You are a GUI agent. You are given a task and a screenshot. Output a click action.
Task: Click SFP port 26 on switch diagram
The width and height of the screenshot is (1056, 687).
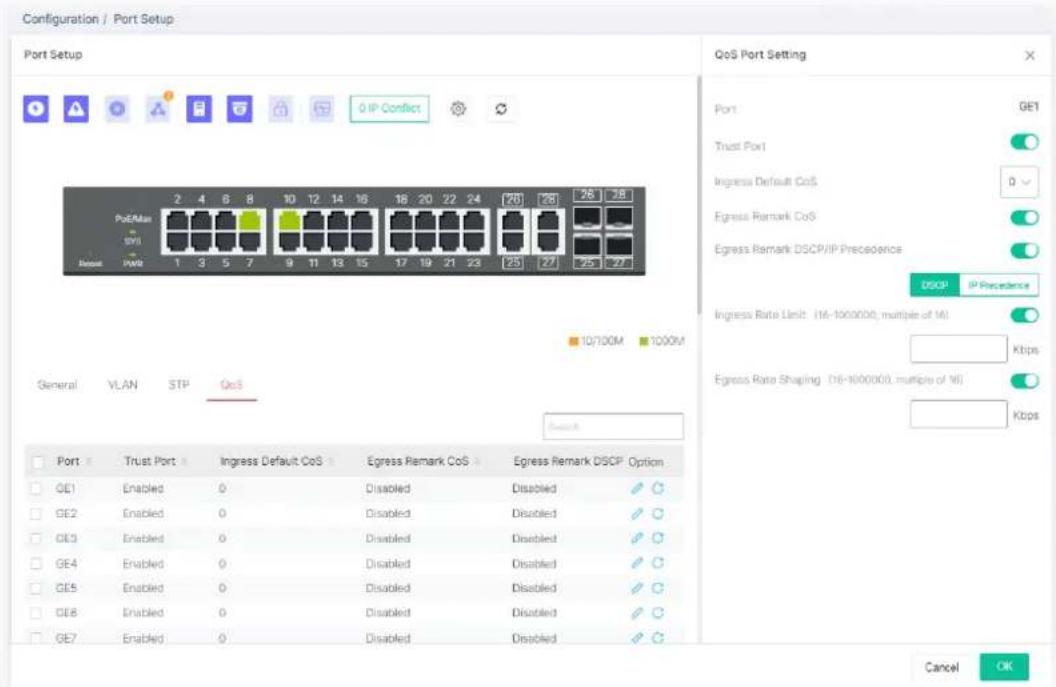[587, 218]
